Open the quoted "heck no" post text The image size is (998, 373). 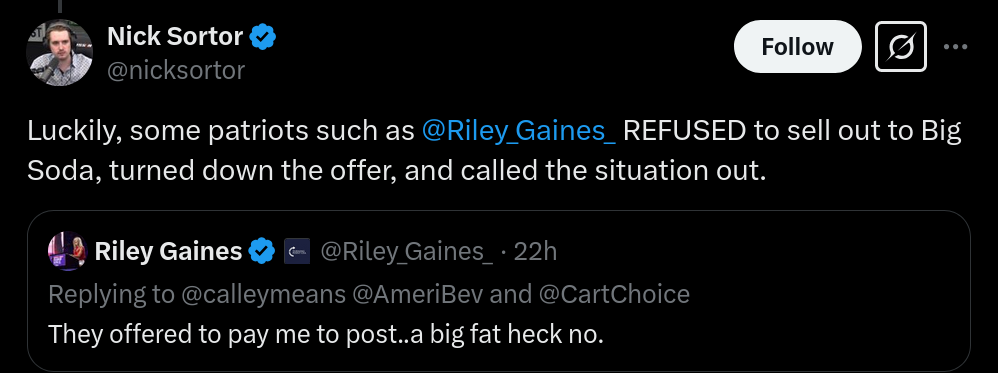(325, 334)
